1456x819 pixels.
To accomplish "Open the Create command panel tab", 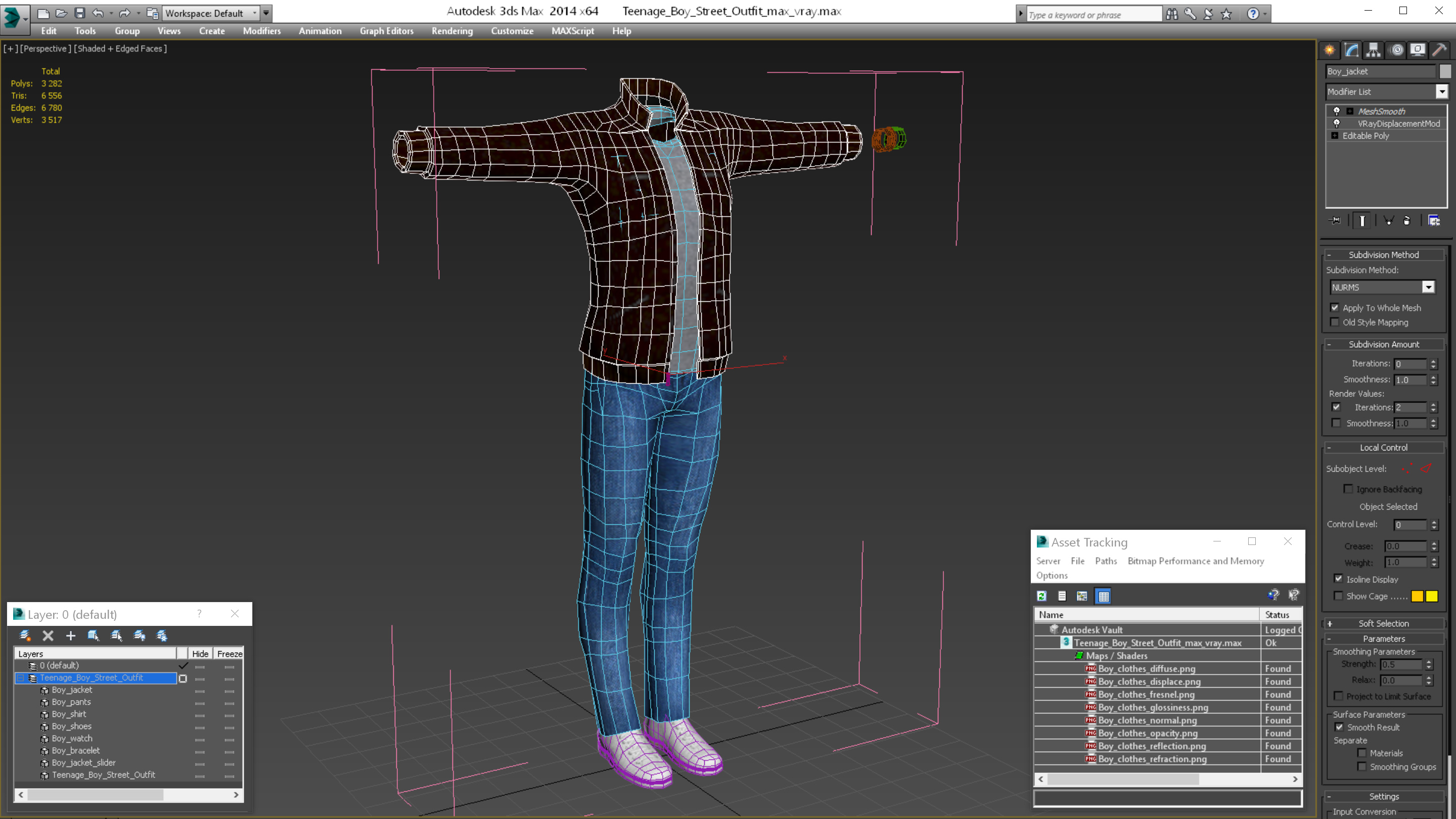I will click(1330, 51).
